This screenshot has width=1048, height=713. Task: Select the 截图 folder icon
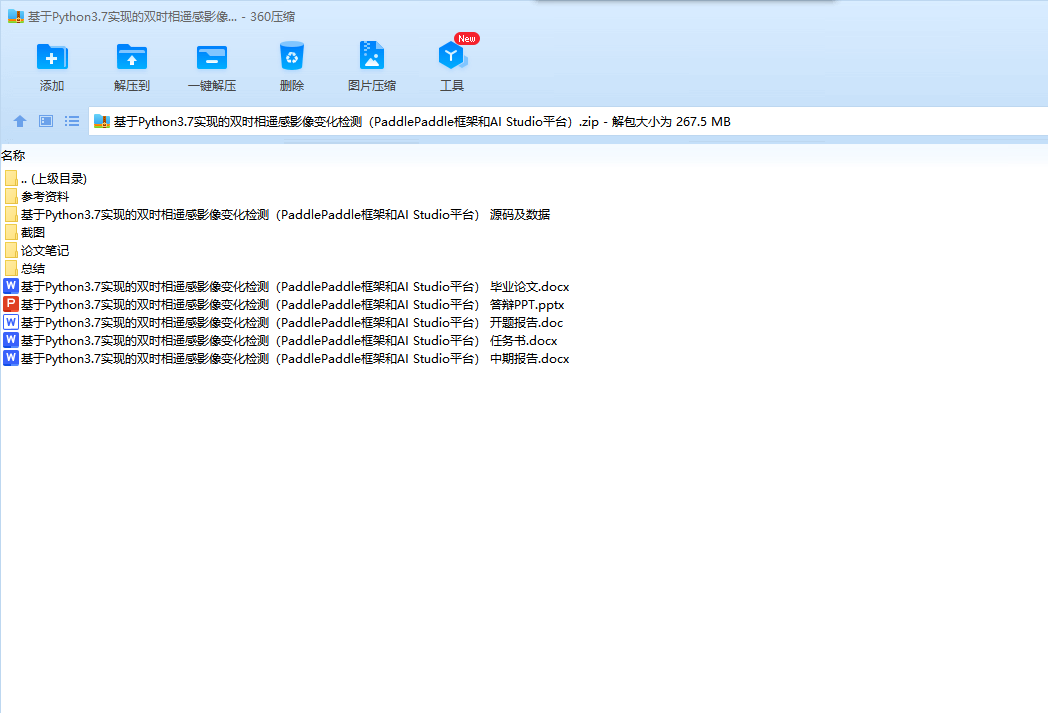tap(11, 233)
